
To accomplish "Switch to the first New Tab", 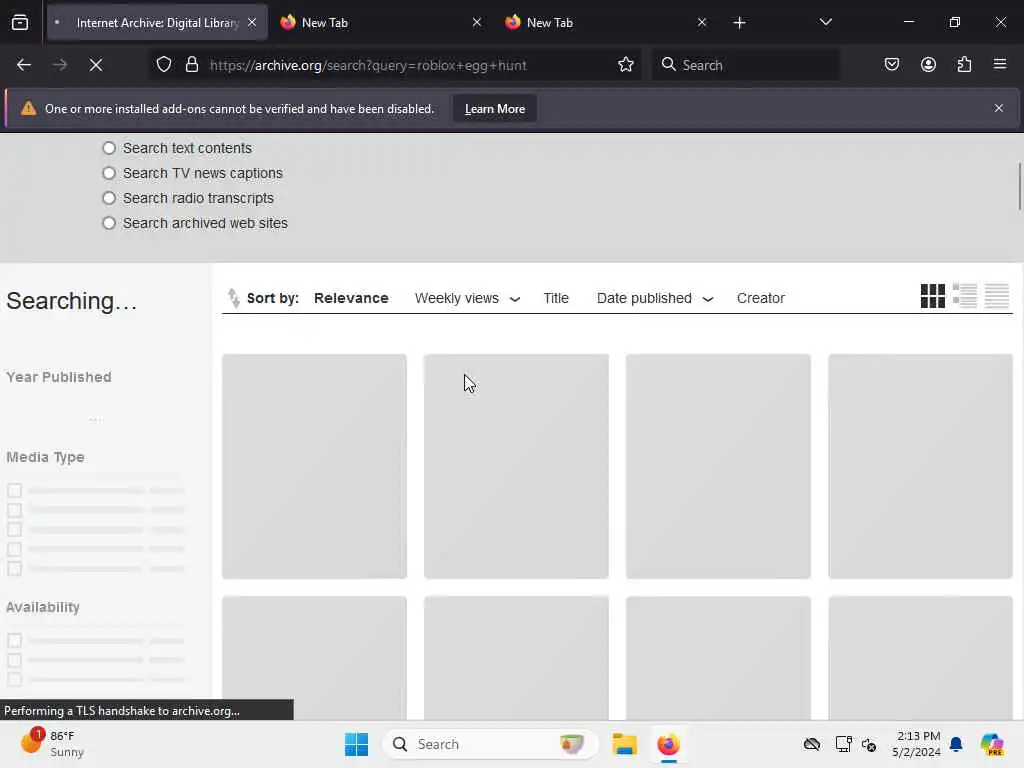I will [380, 22].
